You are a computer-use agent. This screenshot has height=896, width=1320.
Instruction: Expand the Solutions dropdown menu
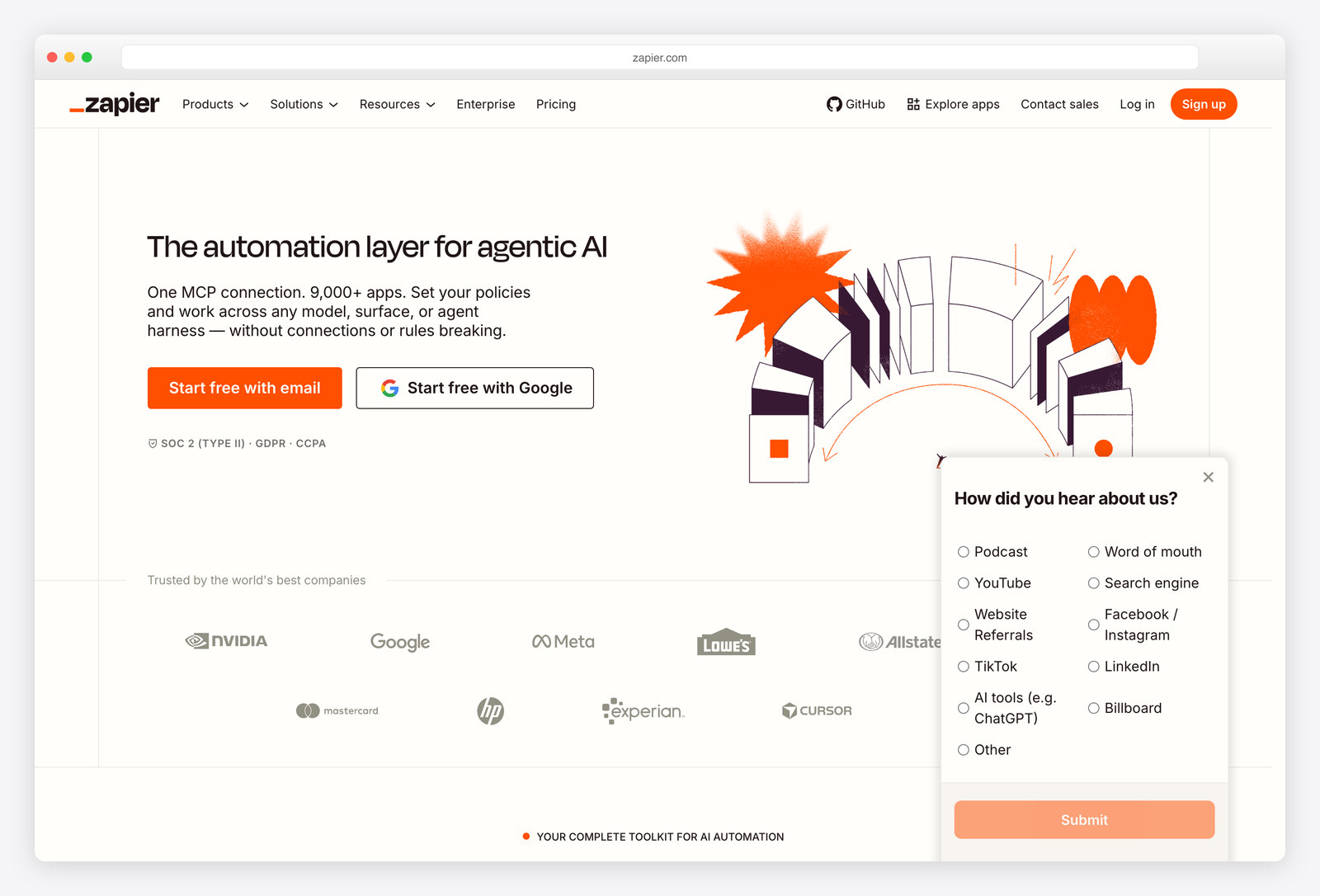tap(304, 104)
